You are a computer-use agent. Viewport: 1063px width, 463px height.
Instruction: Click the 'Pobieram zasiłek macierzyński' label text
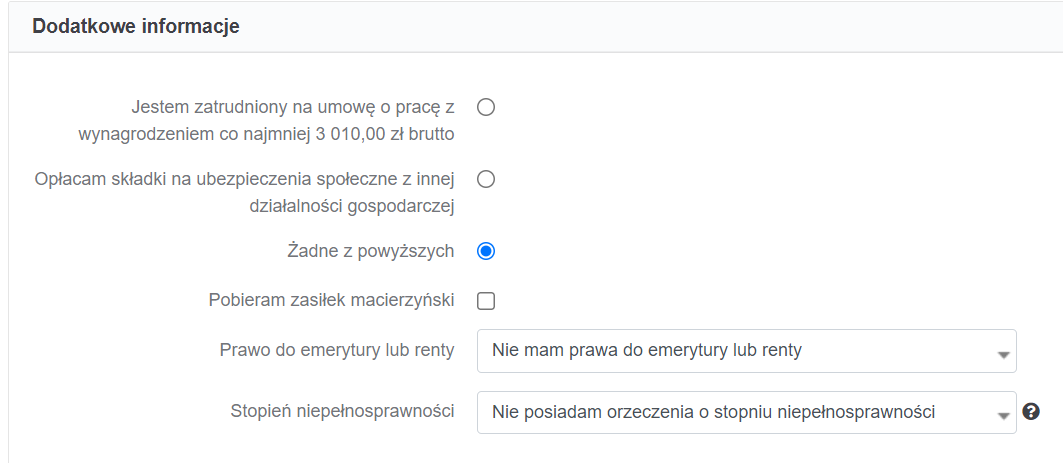coord(332,300)
